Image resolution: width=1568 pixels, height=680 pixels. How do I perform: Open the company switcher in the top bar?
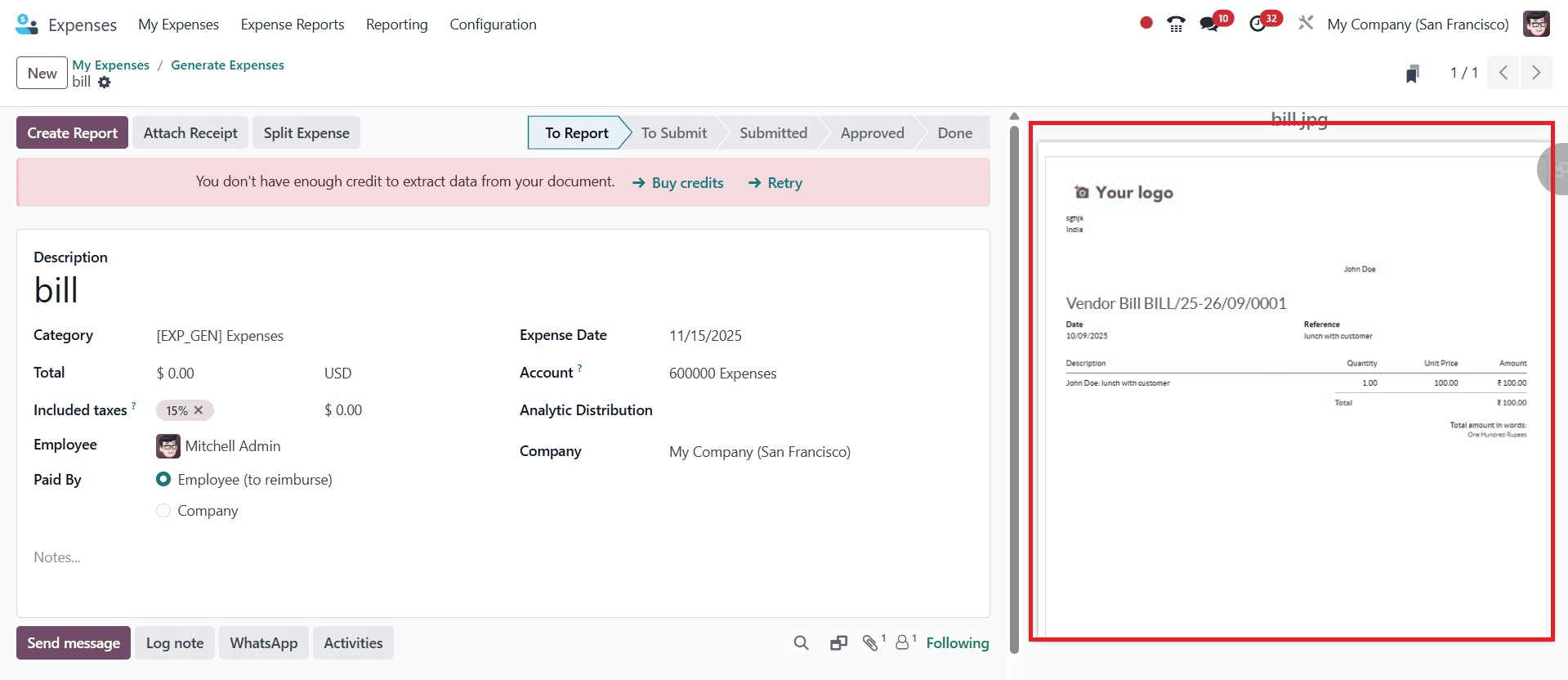1418,25
